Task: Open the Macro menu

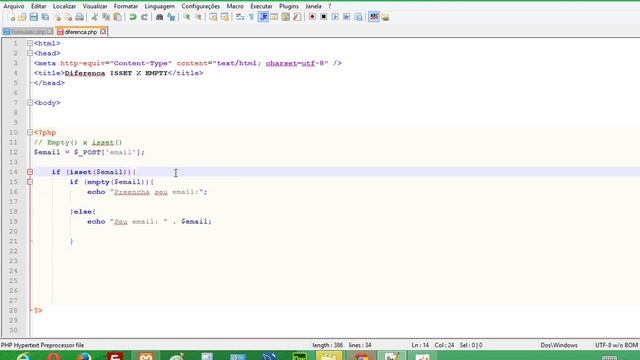Action: pyautogui.click(x=235, y=6)
